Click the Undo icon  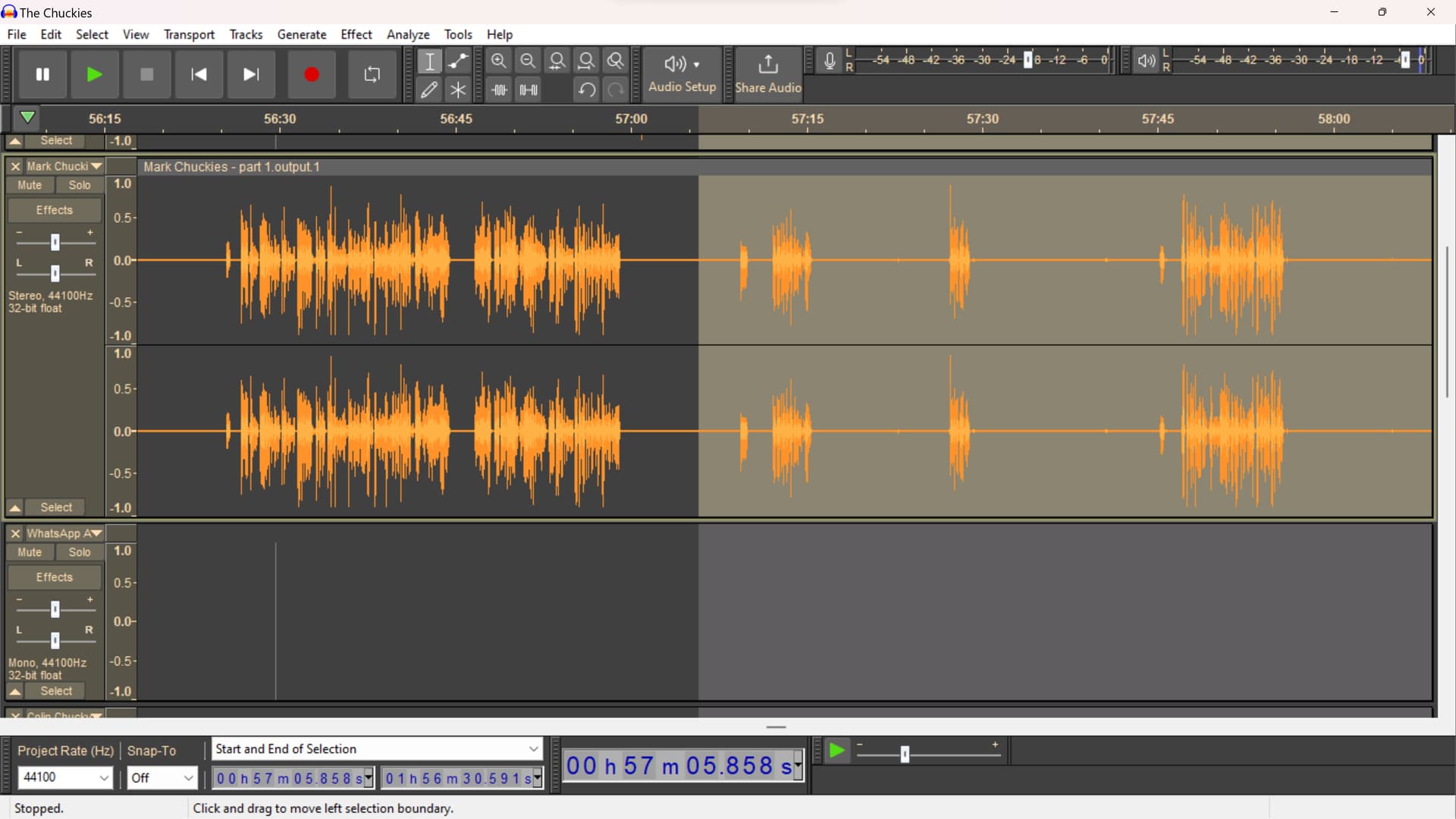point(585,89)
